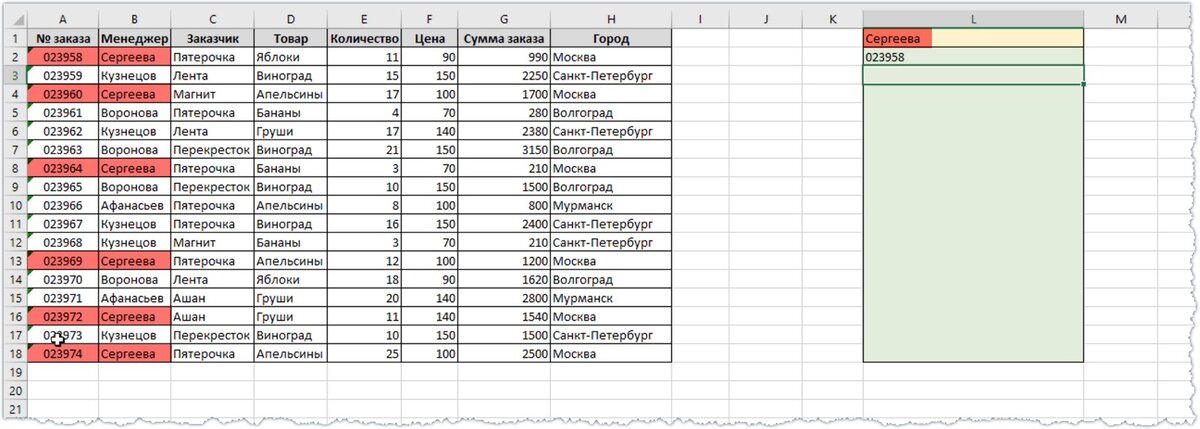Click sum value 2380
1200x429 pixels.
pyautogui.click(x=503, y=131)
